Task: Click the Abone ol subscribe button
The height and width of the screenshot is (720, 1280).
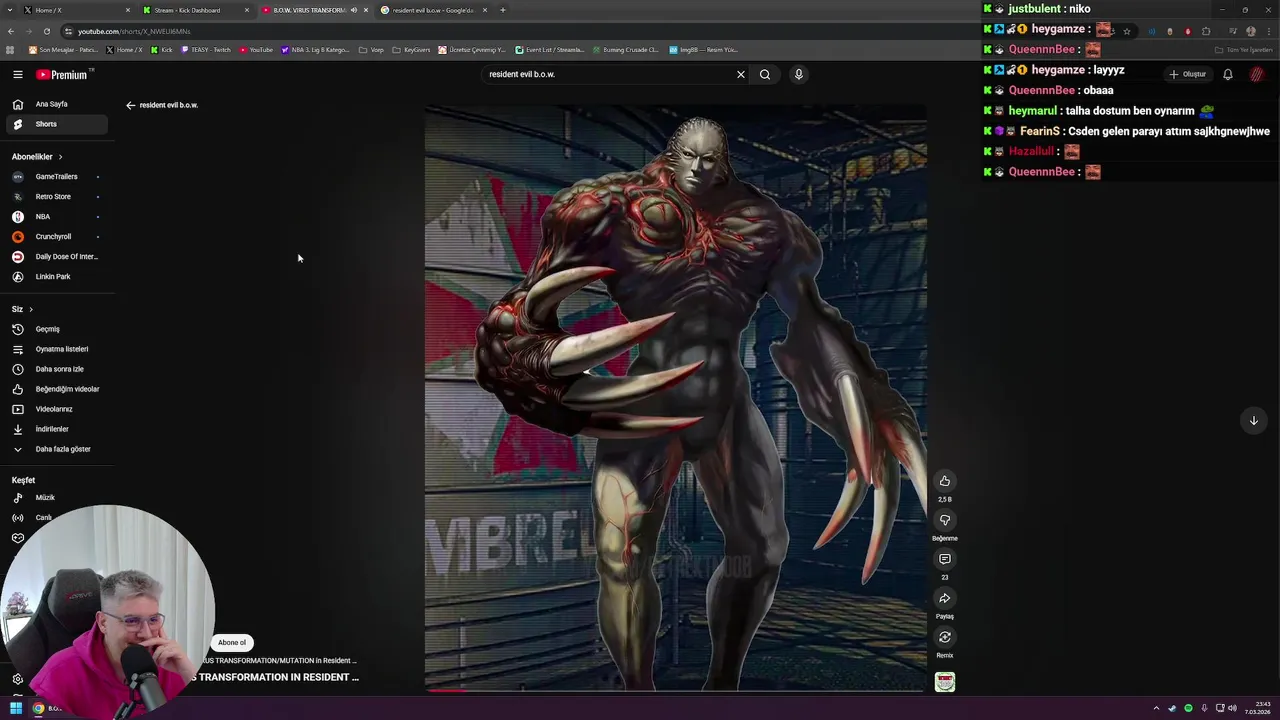Action: 232,643
